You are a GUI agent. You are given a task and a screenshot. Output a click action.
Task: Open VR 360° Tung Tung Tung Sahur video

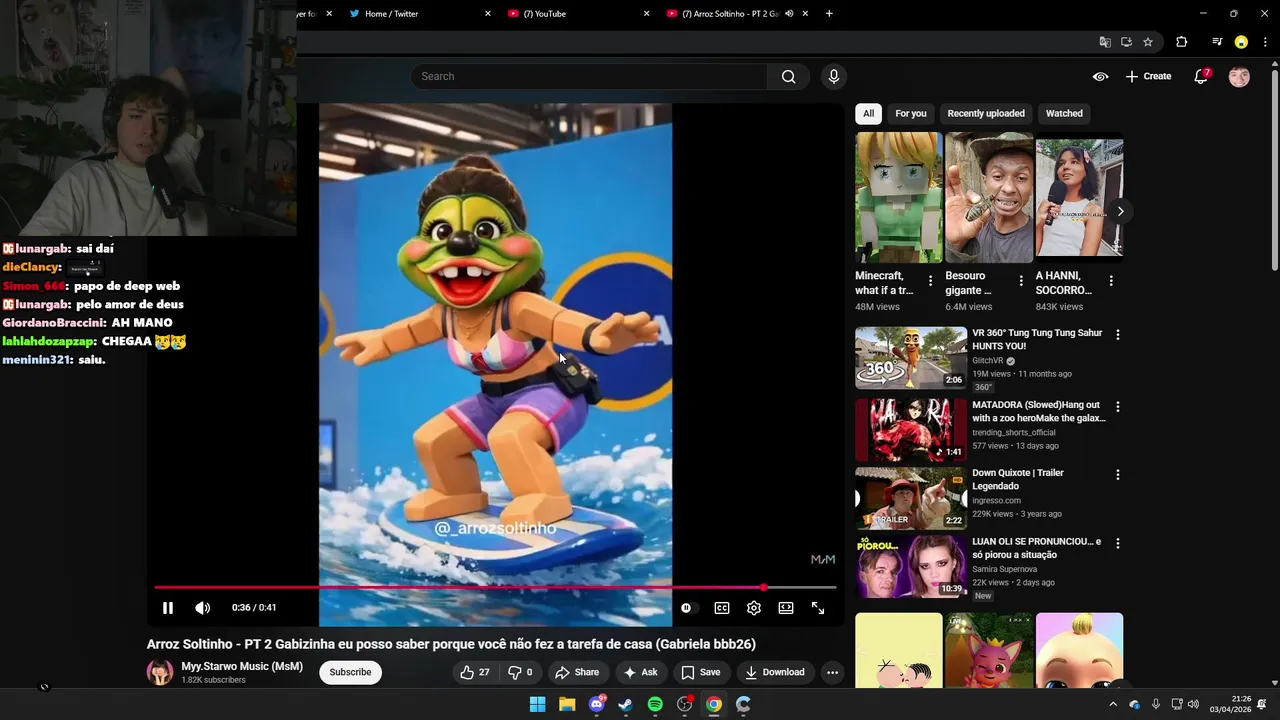[911, 358]
